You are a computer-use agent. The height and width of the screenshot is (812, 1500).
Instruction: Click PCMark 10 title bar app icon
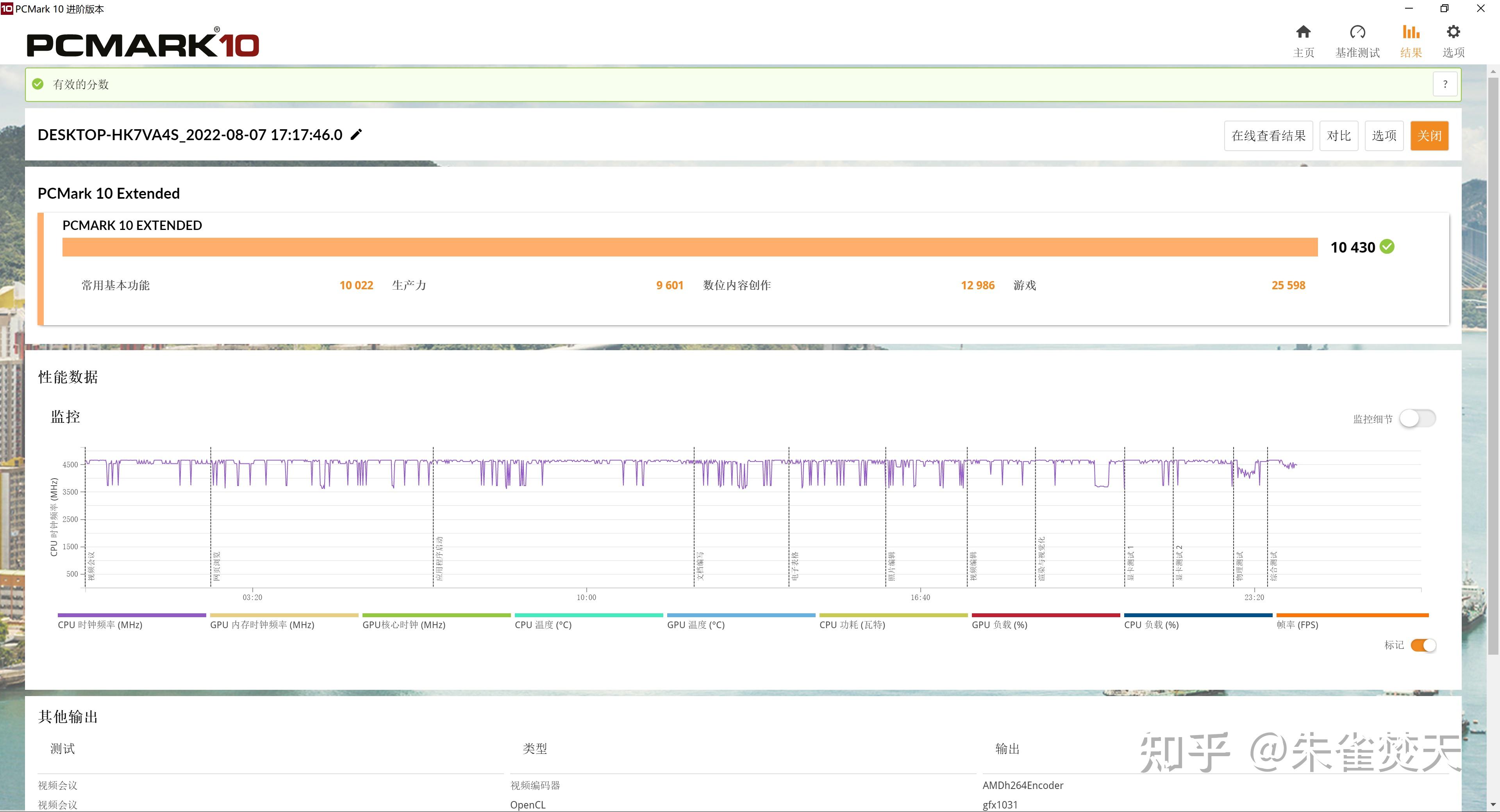click(6, 9)
